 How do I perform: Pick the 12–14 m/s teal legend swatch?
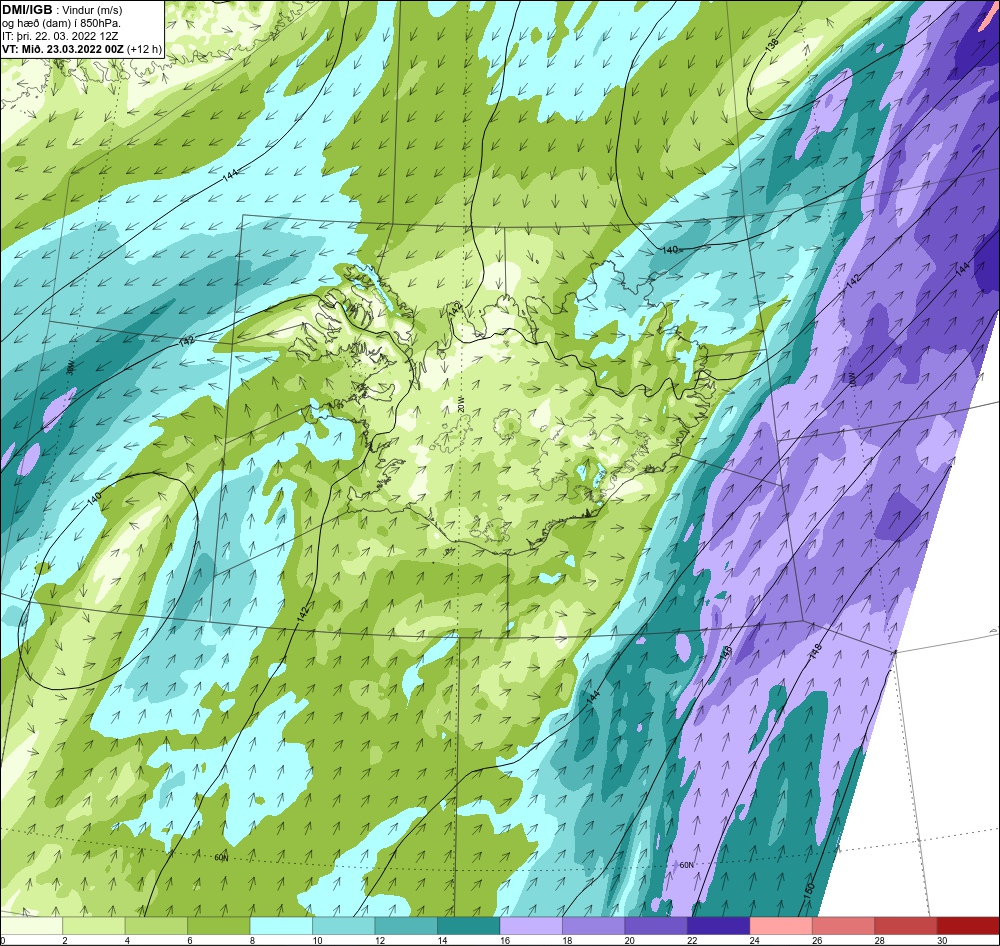tap(406, 926)
